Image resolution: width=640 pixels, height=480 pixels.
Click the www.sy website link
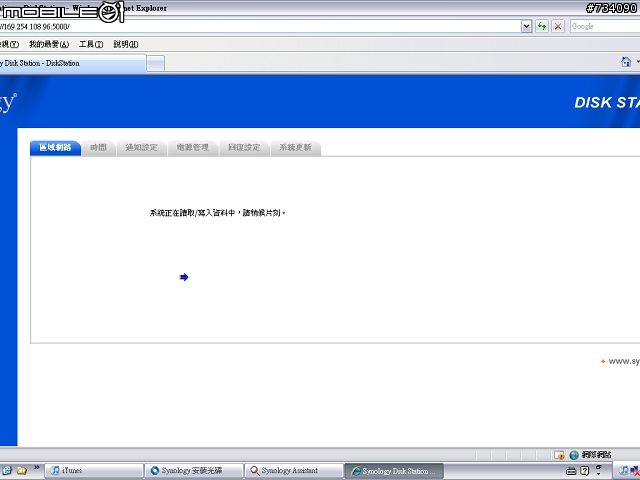pos(624,361)
